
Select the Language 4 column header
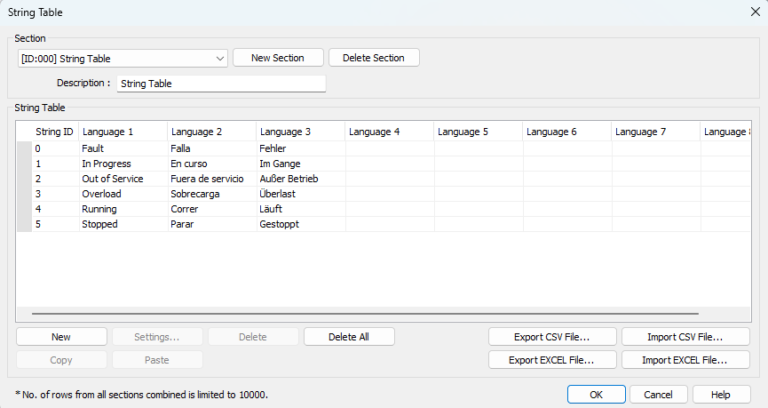coord(389,132)
